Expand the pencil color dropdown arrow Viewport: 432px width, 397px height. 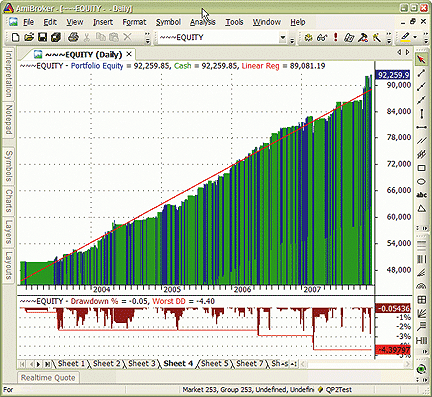point(415,37)
